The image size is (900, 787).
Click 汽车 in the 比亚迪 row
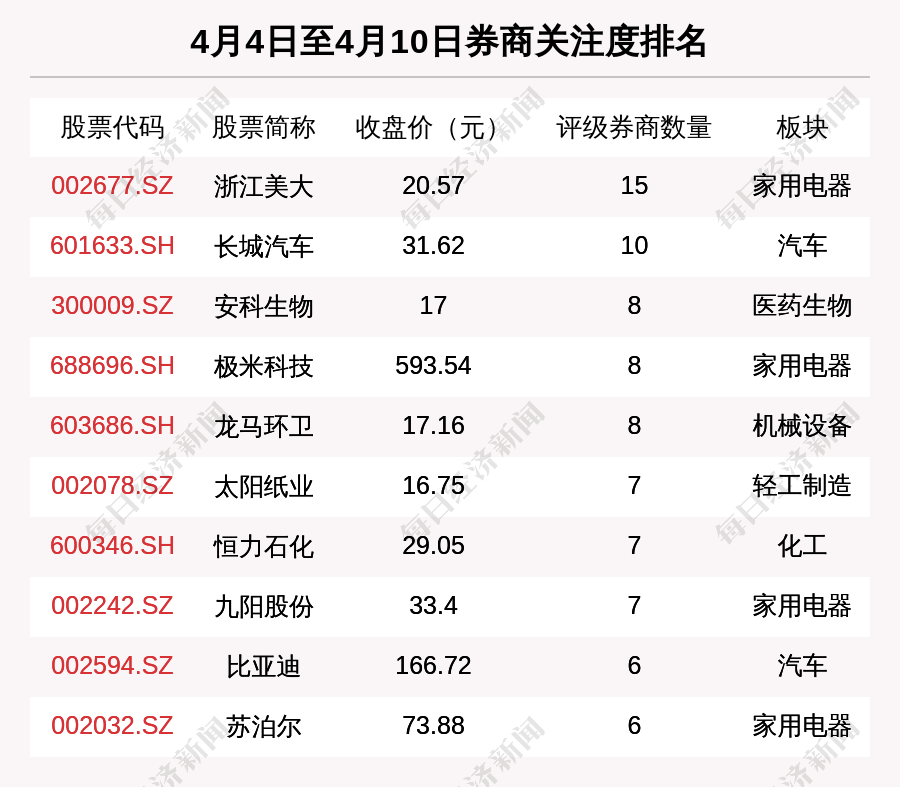pos(802,666)
